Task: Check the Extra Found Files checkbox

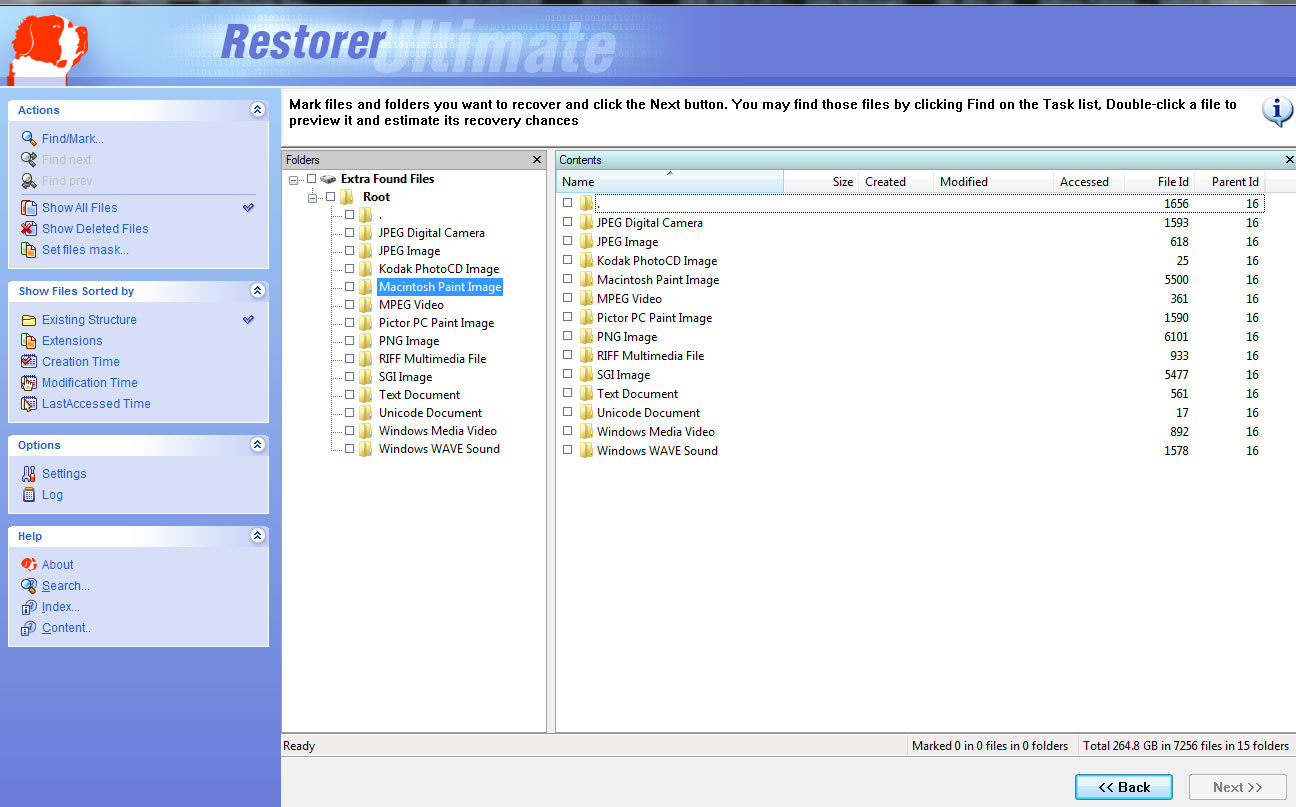Action: coord(311,179)
